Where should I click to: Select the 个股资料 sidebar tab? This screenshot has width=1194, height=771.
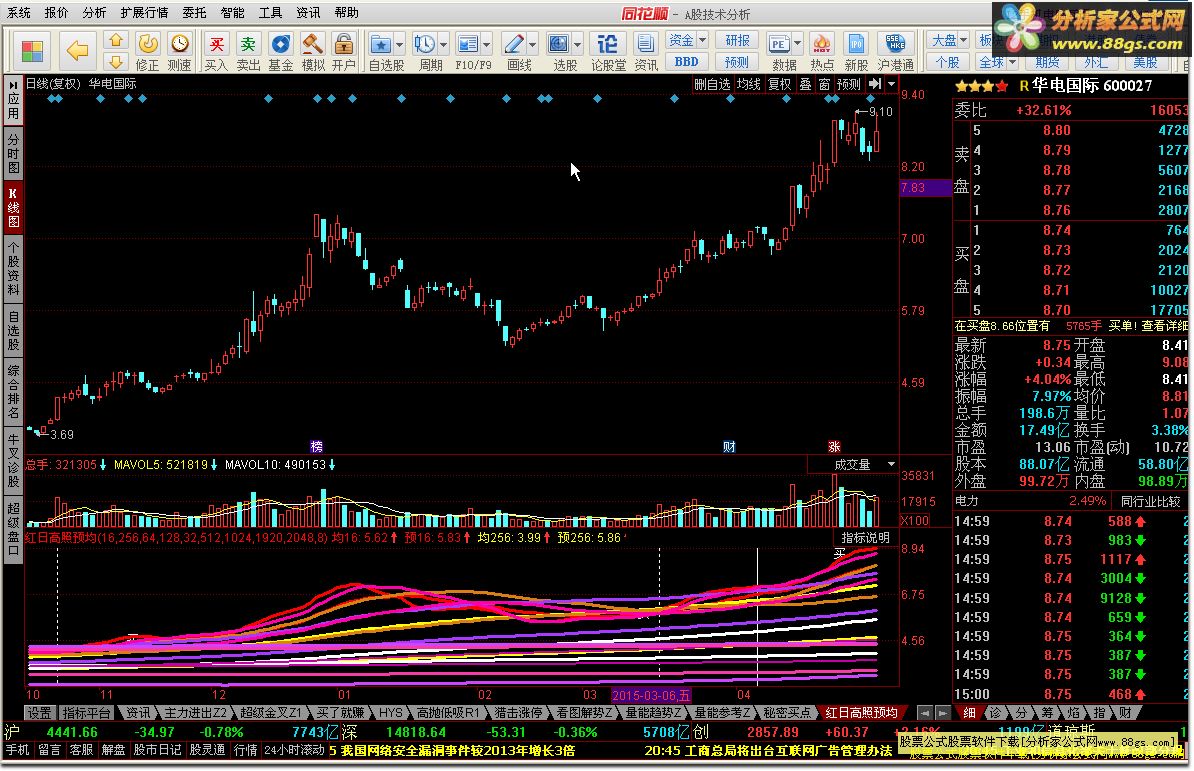point(14,269)
